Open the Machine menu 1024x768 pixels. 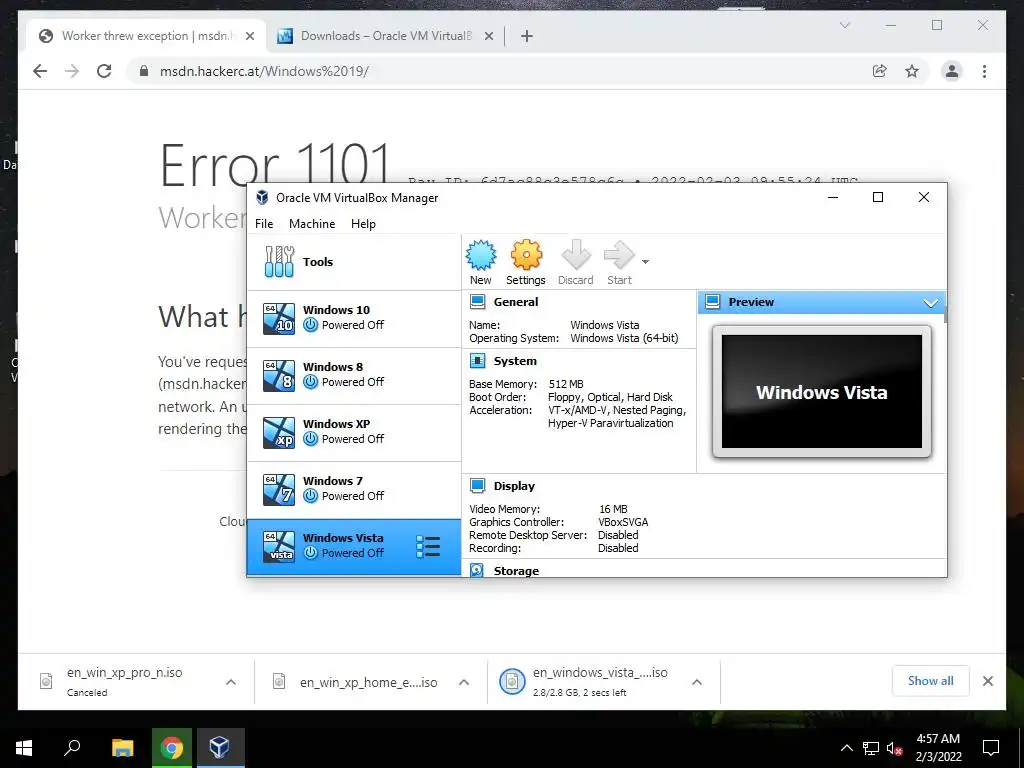coord(312,224)
